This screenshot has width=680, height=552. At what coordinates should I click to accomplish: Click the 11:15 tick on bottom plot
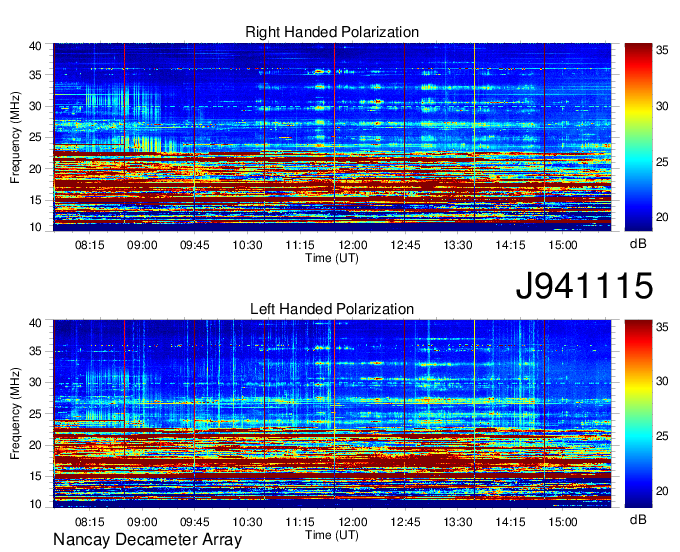[300, 522]
